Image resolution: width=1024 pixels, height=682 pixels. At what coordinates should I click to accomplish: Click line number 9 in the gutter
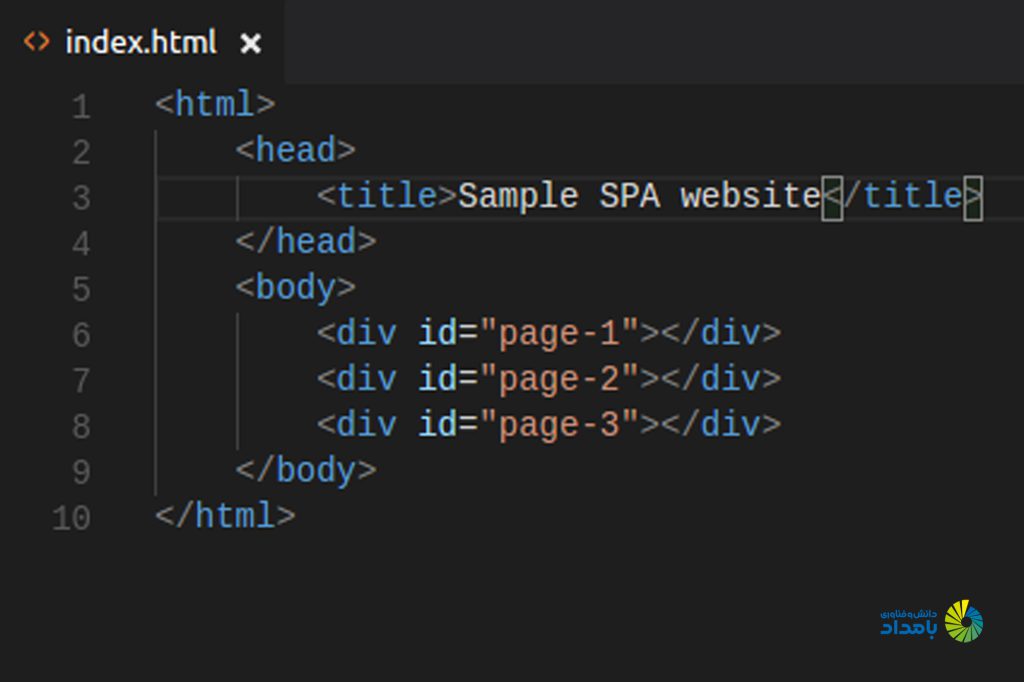[x=81, y=472]
